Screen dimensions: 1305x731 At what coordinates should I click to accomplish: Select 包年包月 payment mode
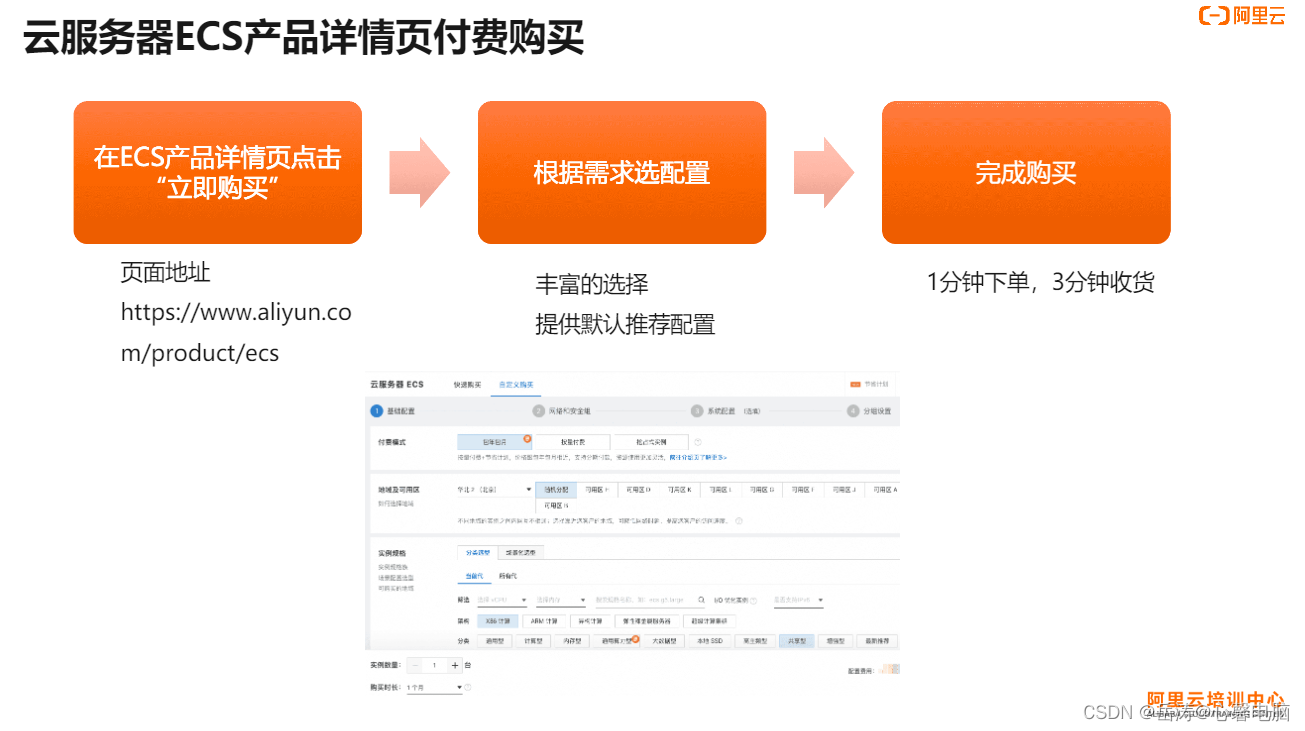tap(494, 442)
